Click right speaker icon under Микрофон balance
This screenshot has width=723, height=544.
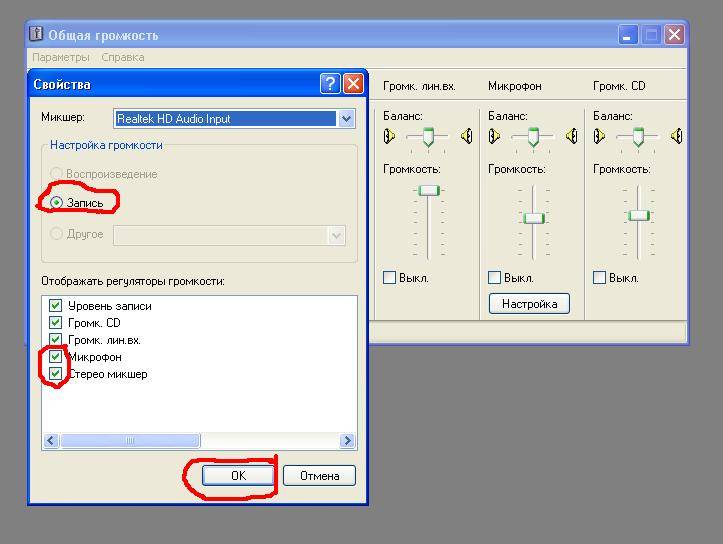click(x=572, y=136)
